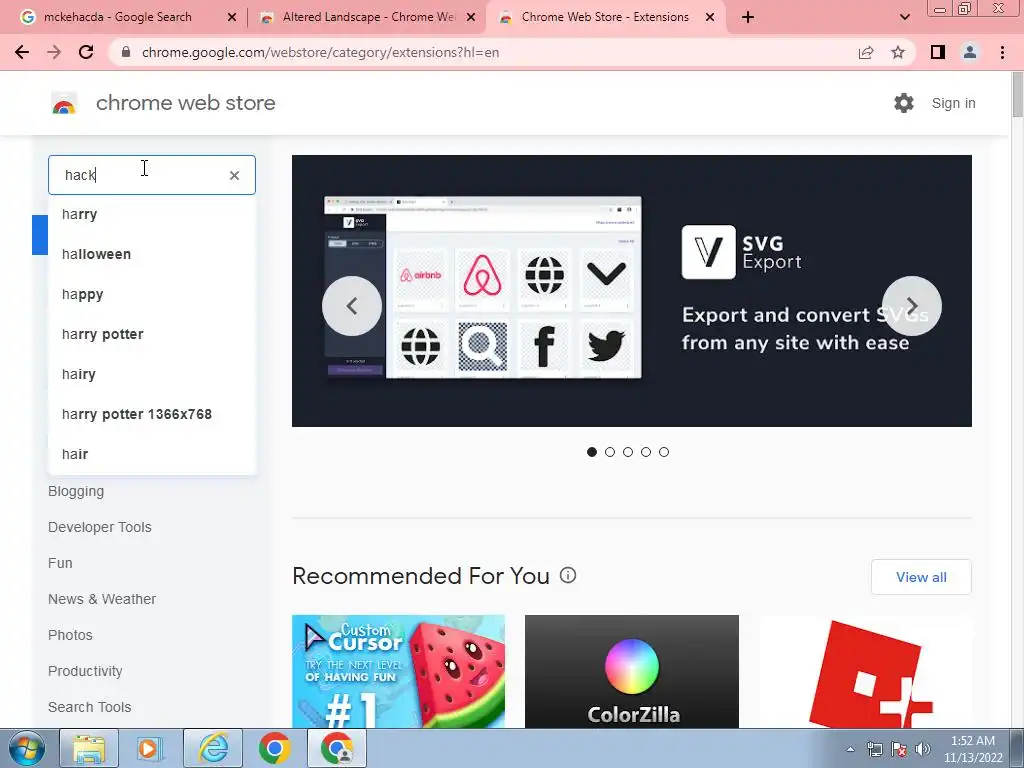Open the Chrome three-dot menu
The width and height of the screenshot is (1024, 768).
click(x=1002, y=52)
